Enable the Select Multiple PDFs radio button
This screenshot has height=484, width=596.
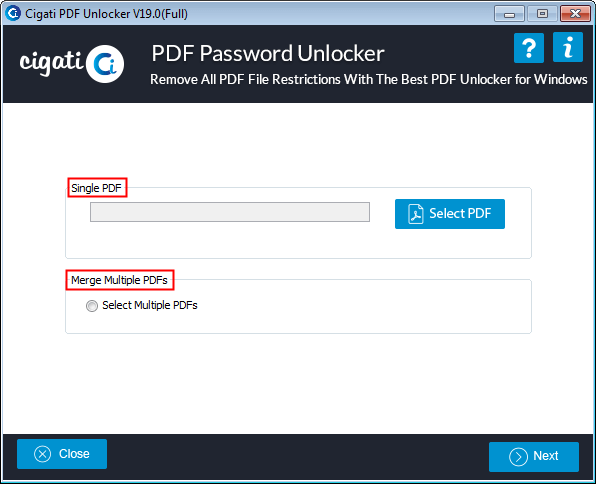tap(92, 306)
